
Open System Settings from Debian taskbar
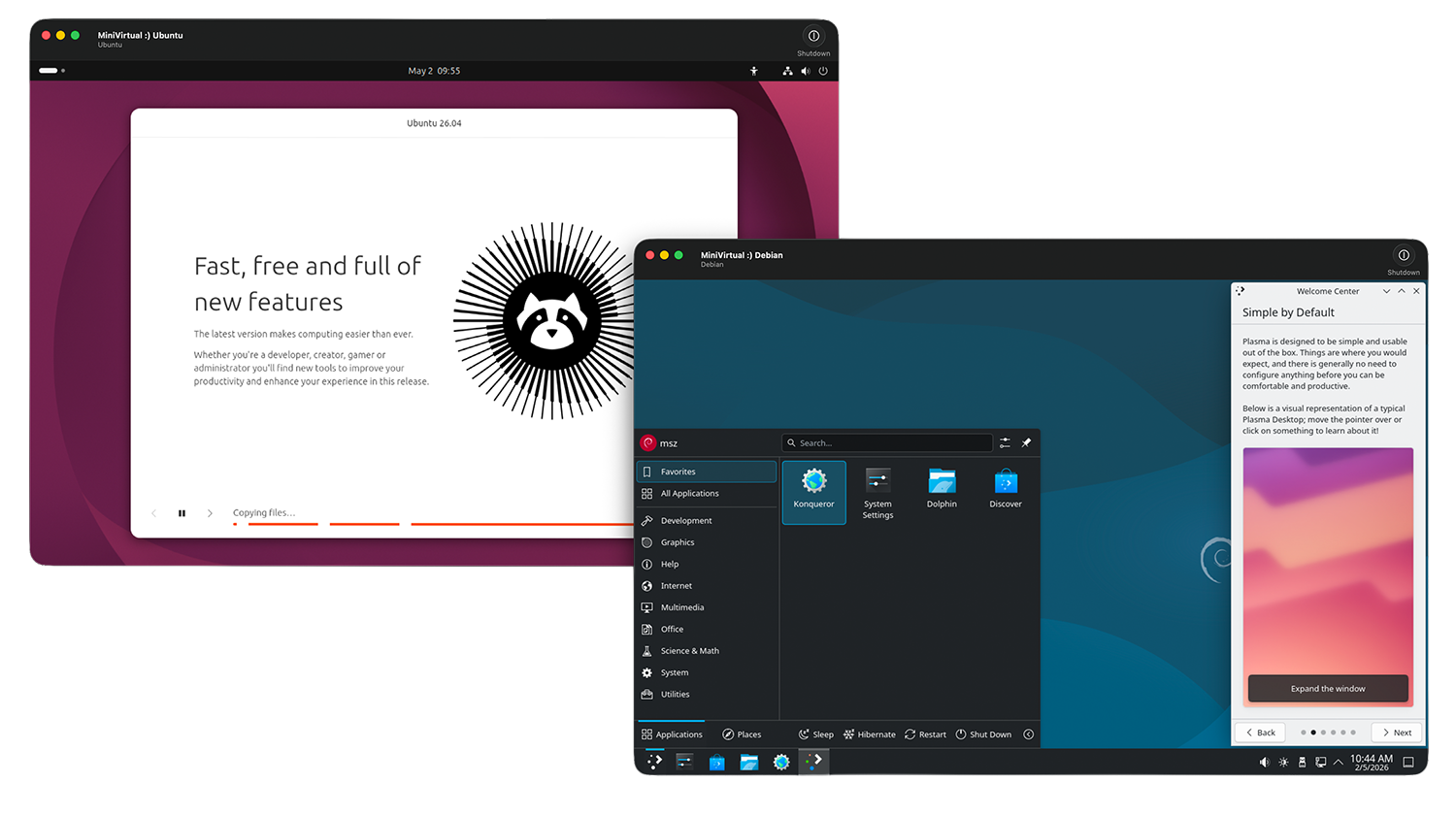pos(685,763)
